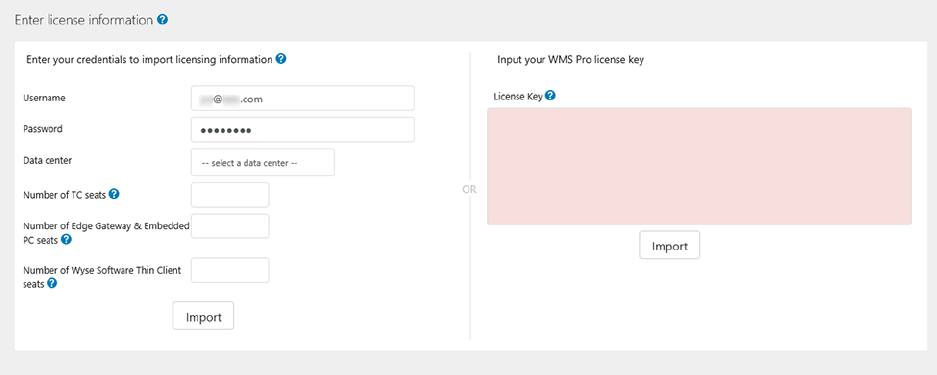Click the OR divider text between panels
The image size is (937, 375).
[x=470, y=189]
